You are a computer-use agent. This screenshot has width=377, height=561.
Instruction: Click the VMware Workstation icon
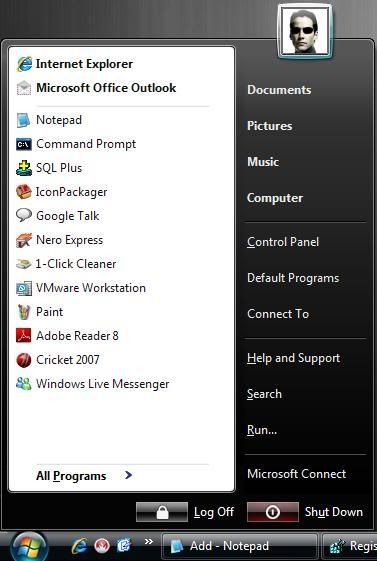(x=24, y=288)
